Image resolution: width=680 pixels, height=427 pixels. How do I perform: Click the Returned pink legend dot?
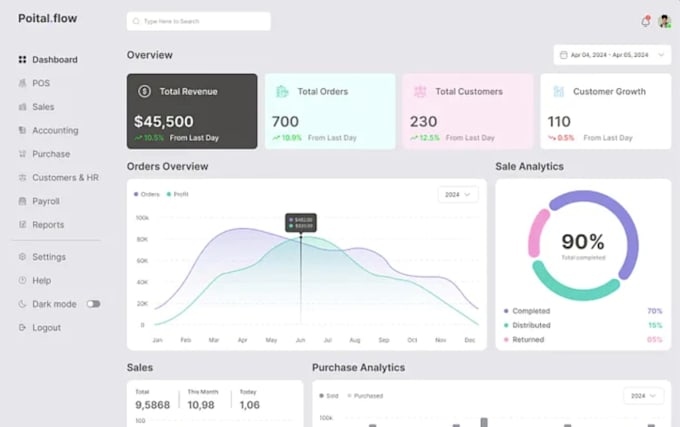[506, 339]
